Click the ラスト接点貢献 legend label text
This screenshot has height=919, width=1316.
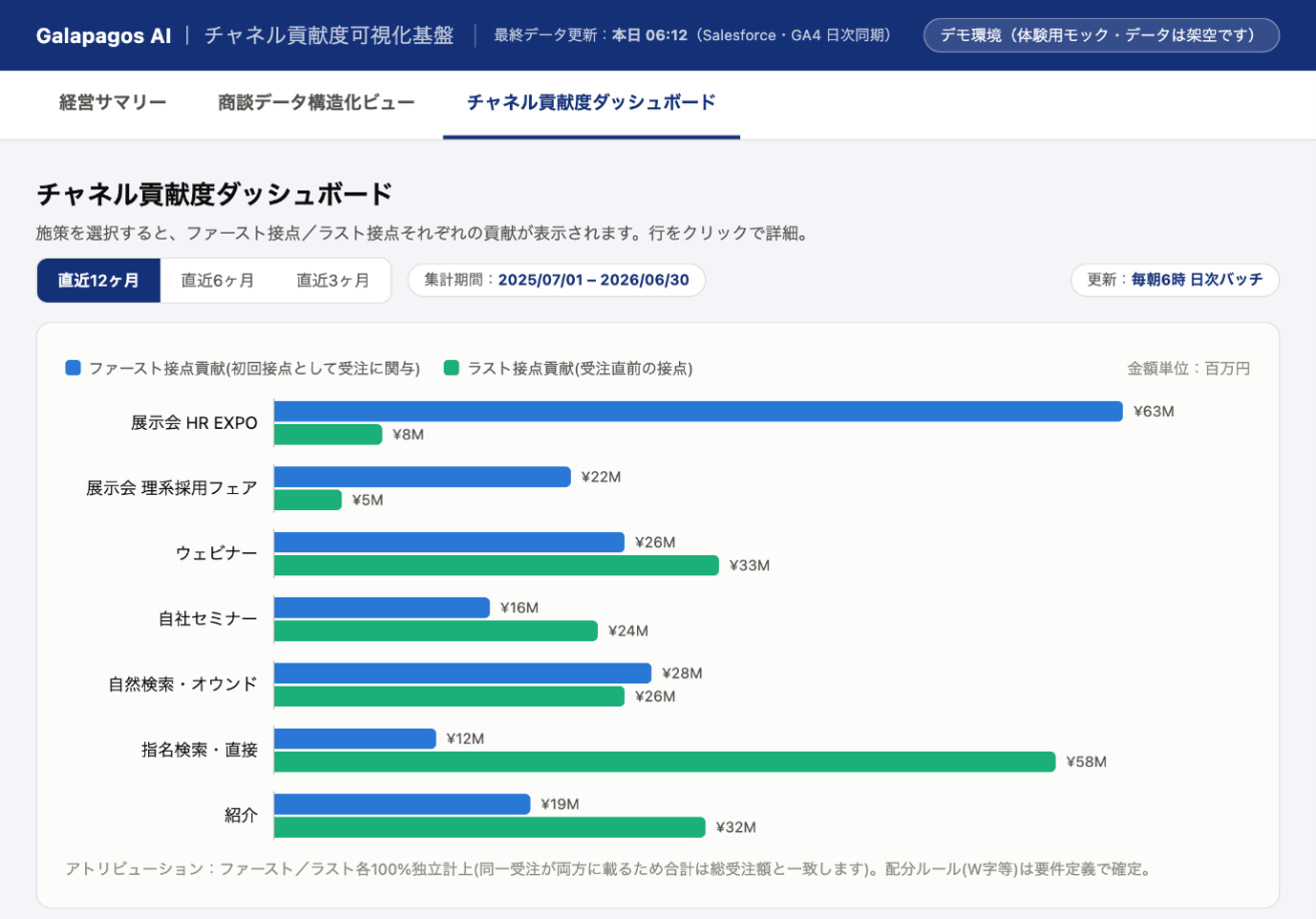point(580,369)
